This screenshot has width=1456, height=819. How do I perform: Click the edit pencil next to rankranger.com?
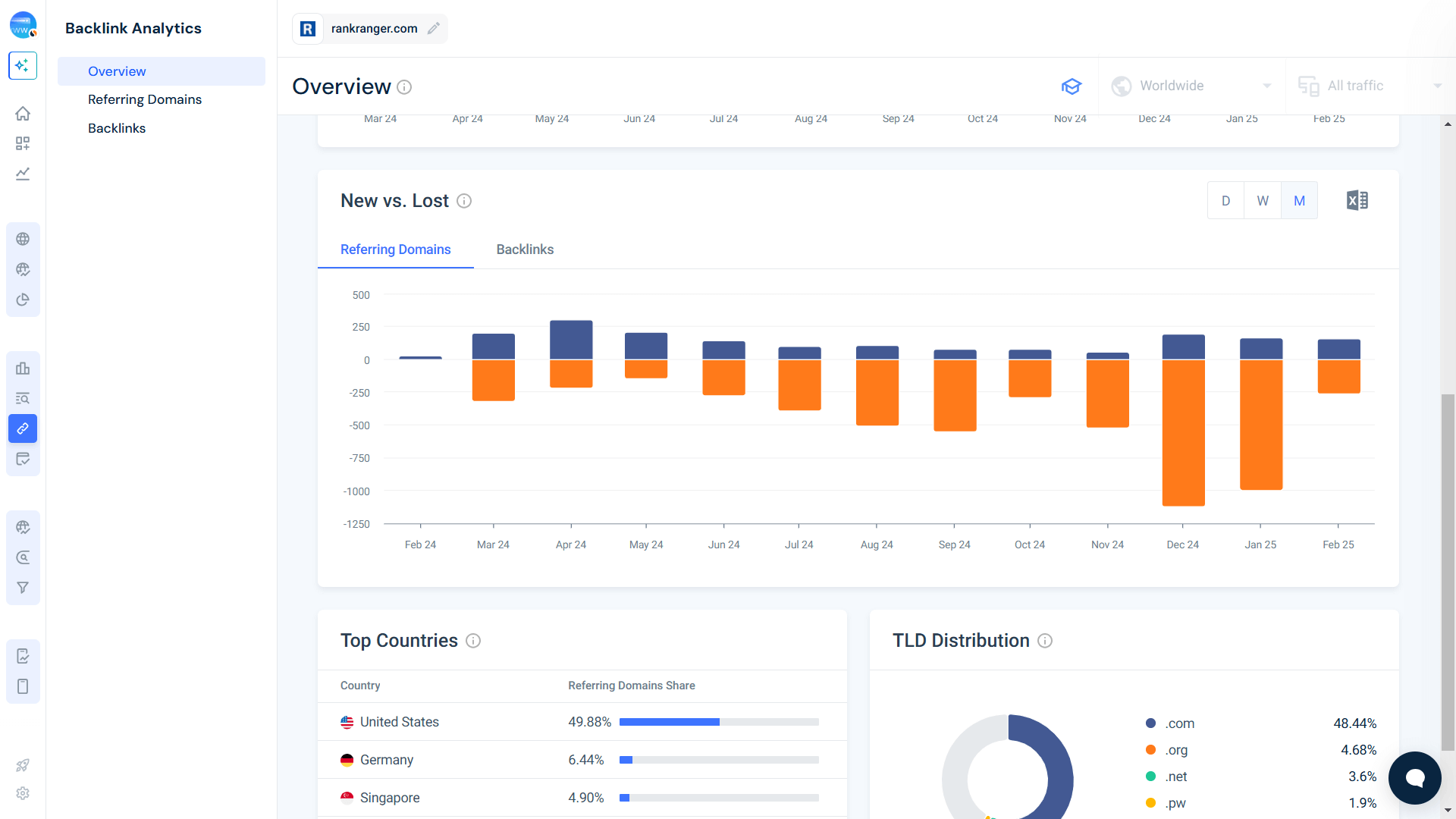click(434, 28)
